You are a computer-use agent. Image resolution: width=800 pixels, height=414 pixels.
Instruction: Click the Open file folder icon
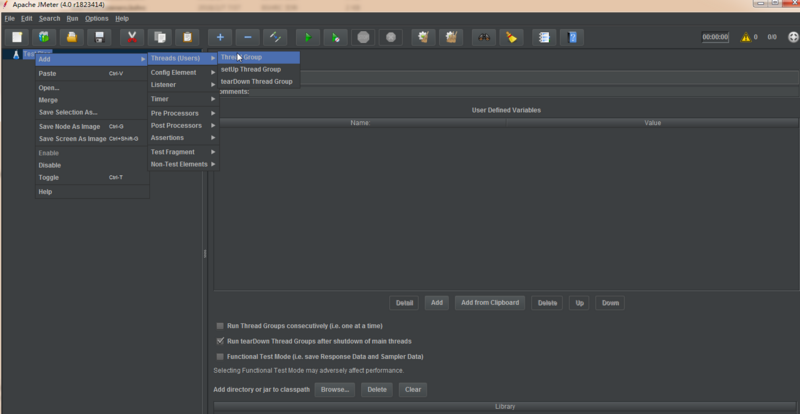(x=72, y=37)
